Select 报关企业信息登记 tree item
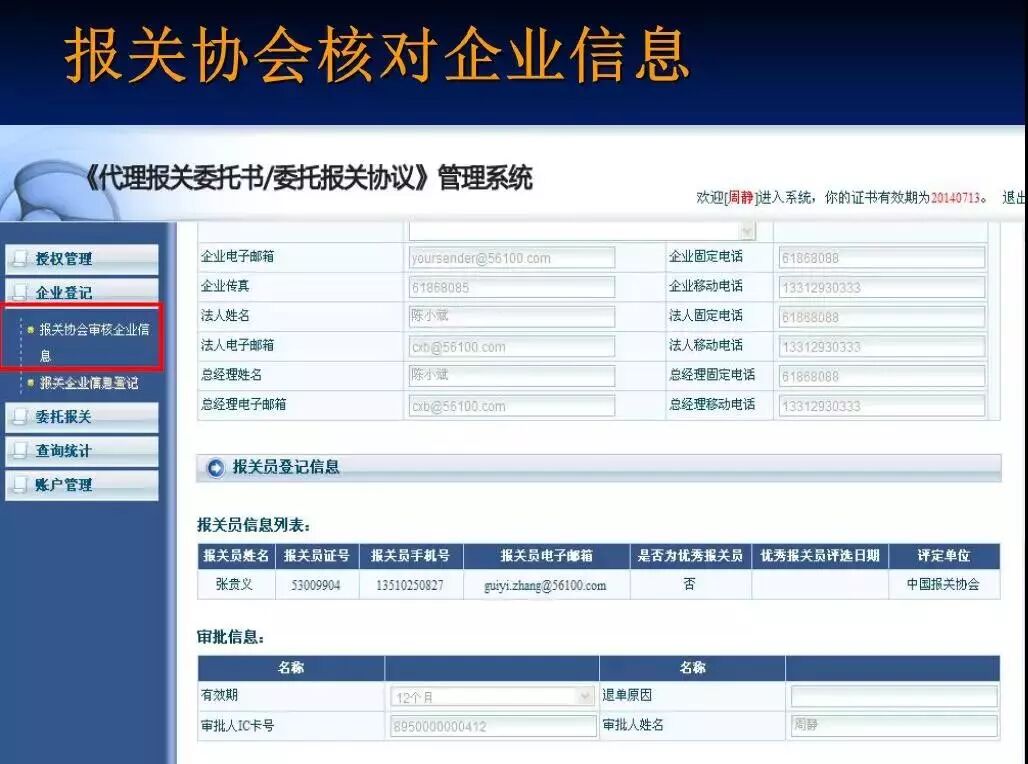Image resolution: width=1028 pixels, height=764 pixels. click(89, 382)
